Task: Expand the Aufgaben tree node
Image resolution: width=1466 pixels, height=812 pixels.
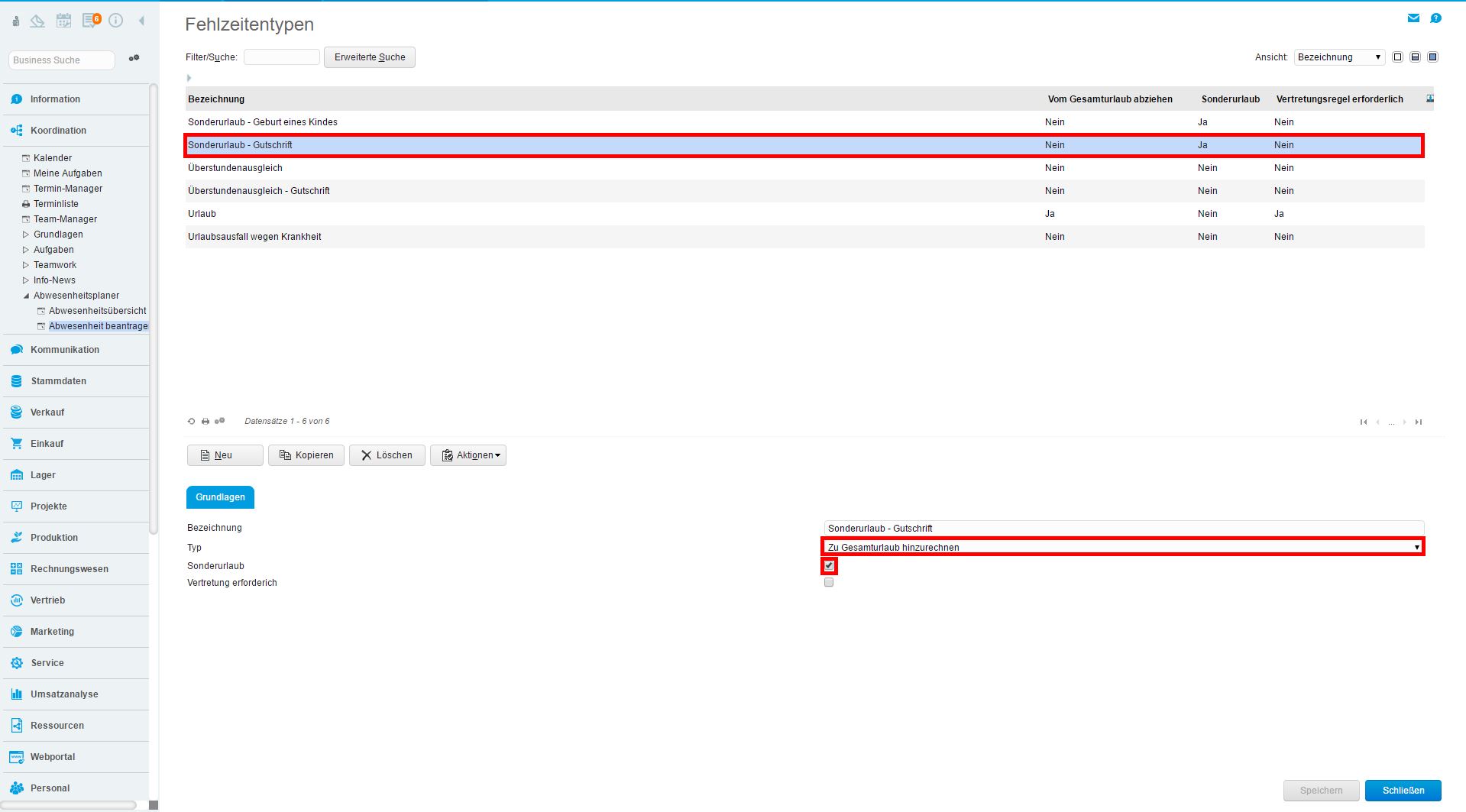Action: 26,250
